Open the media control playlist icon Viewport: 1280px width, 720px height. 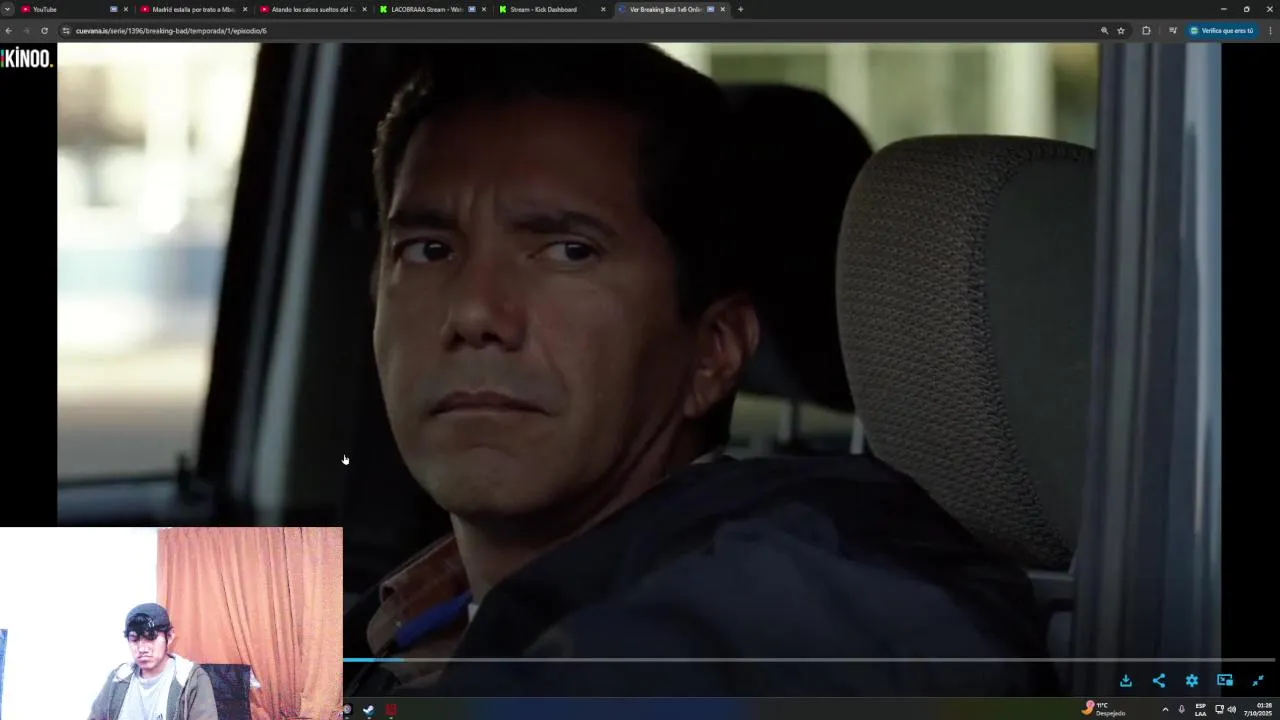1173,31
